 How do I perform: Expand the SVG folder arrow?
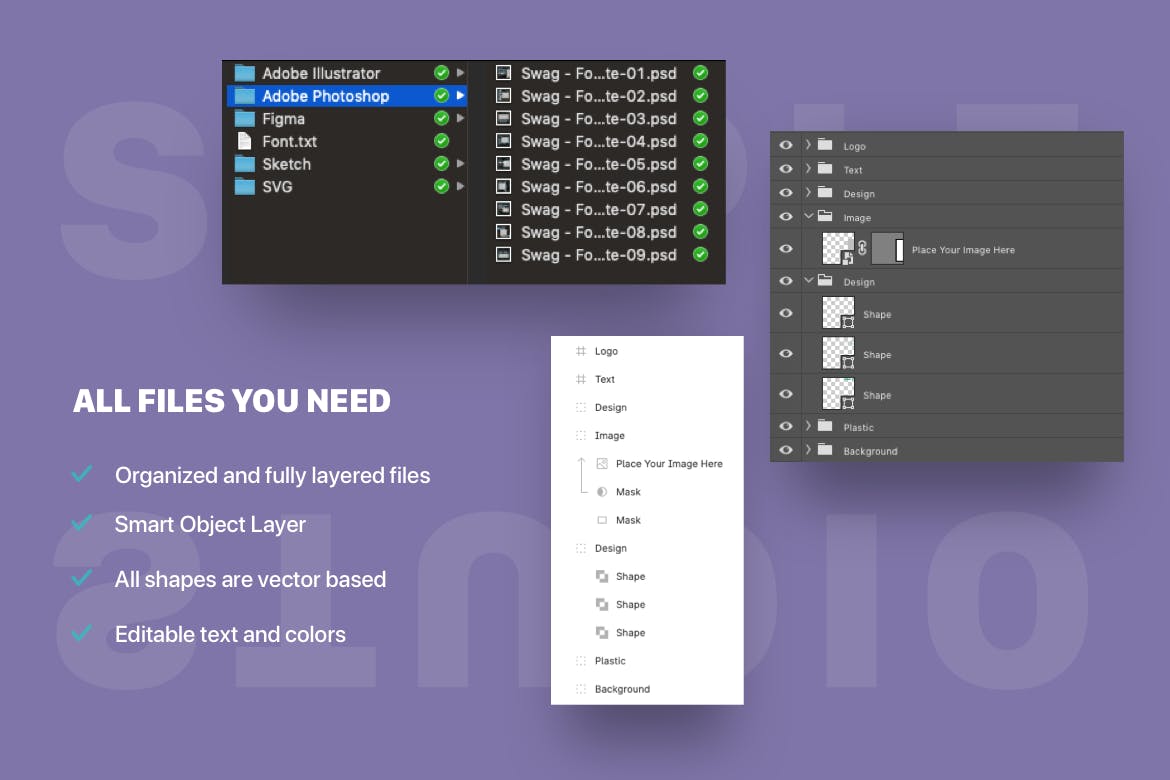pyautogui.click(x=460, y=186)
